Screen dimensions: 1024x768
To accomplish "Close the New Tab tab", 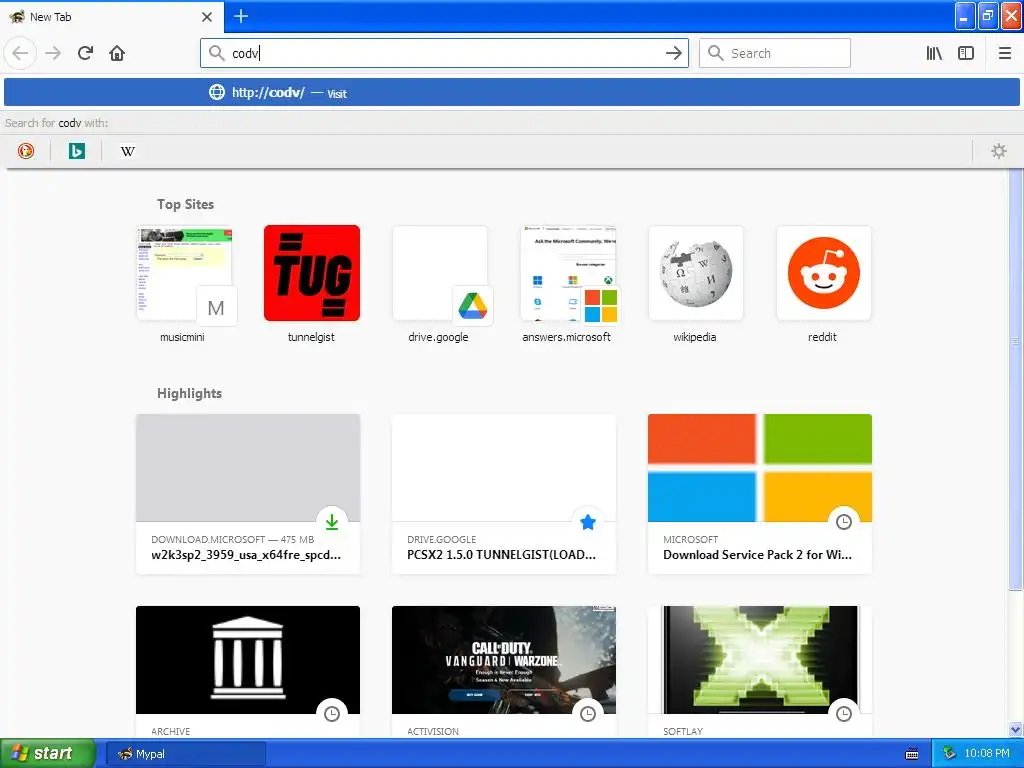I will coord(207,17).
